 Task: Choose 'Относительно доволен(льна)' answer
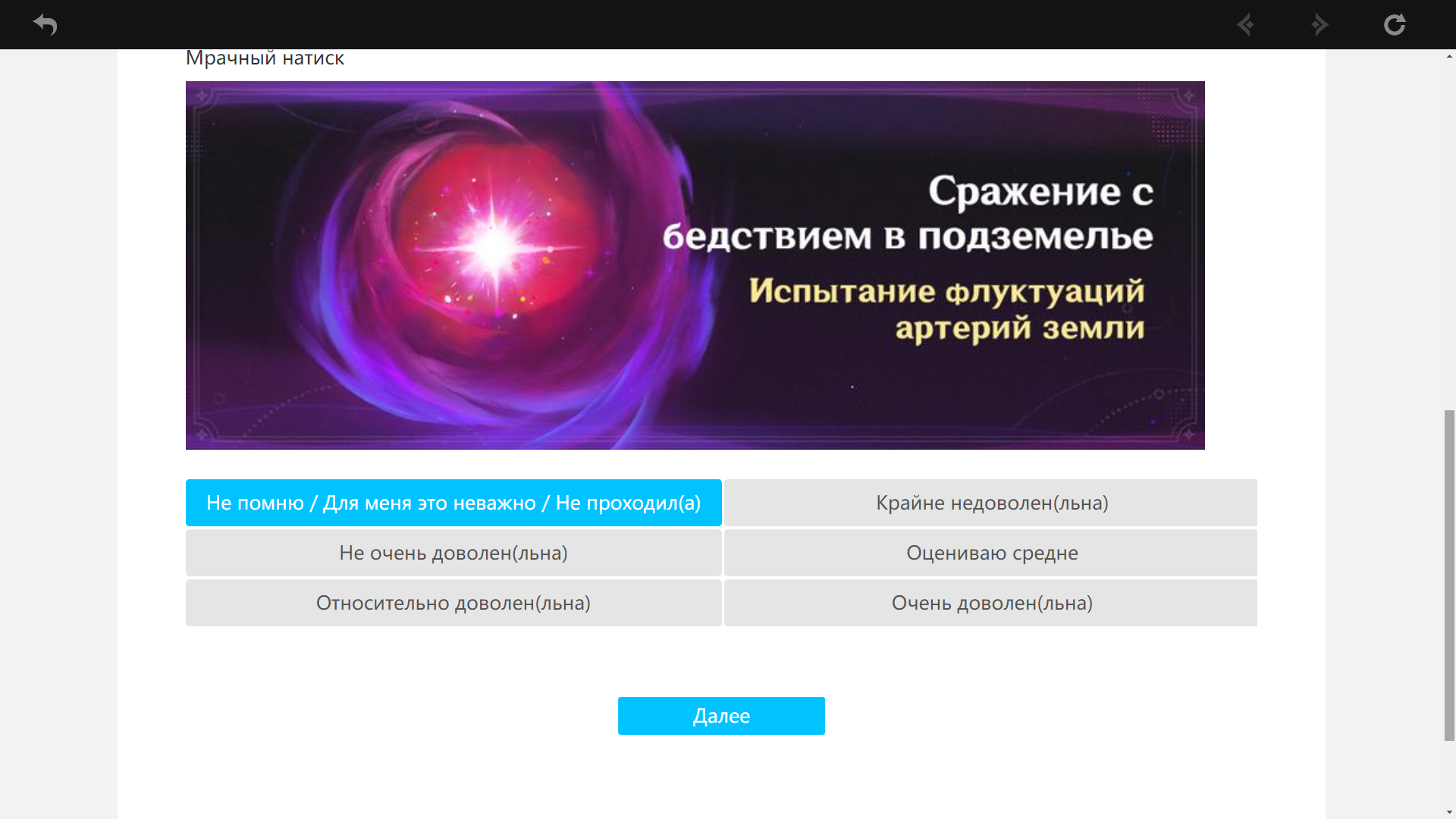[x=453, y=603]
